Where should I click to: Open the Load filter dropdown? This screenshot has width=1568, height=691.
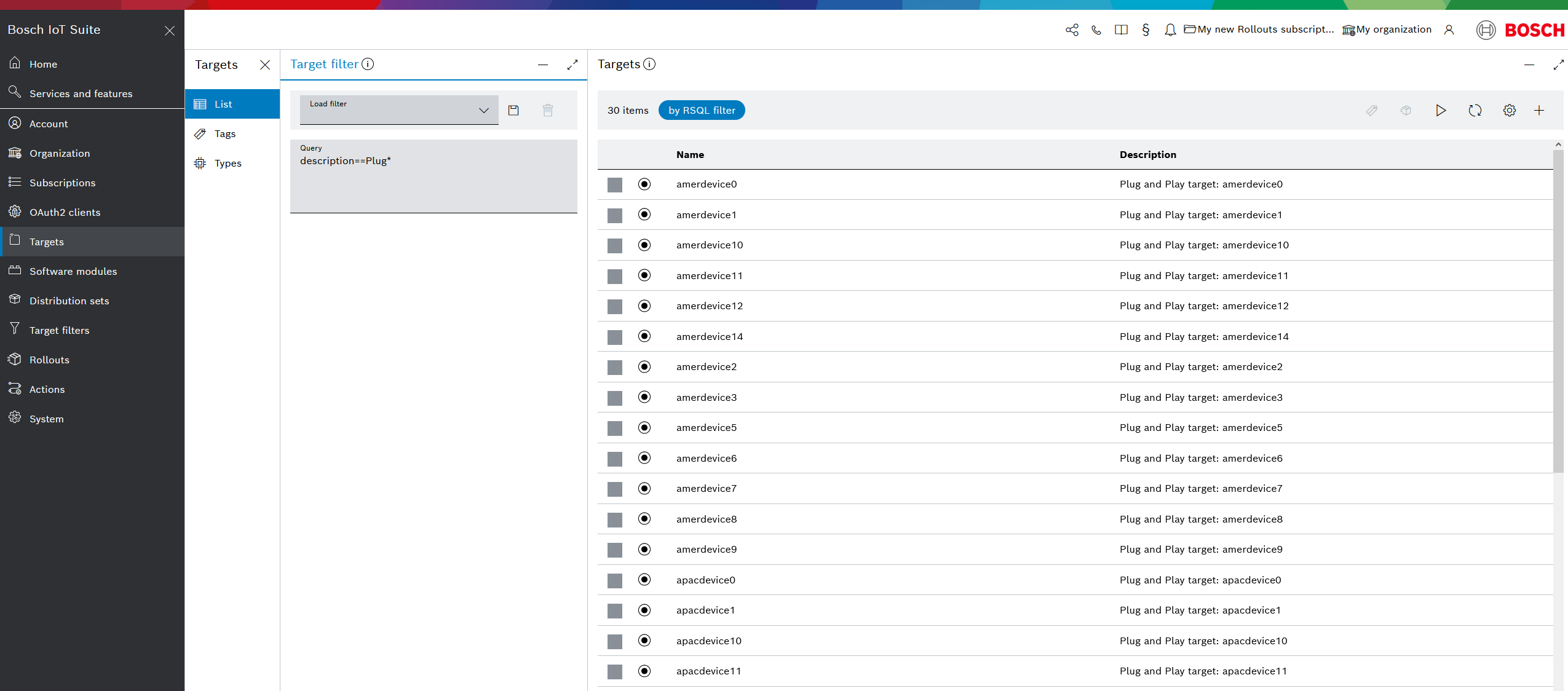click(399, 110)
